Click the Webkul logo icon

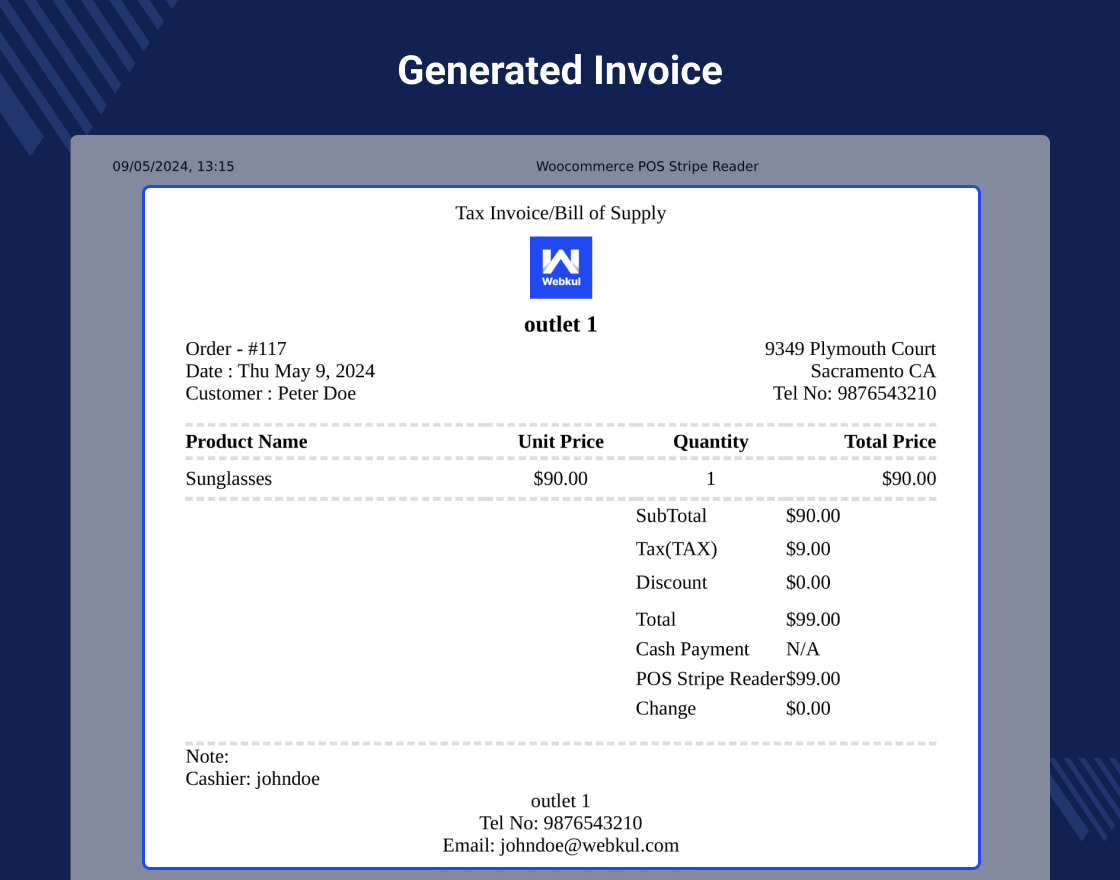560,267
